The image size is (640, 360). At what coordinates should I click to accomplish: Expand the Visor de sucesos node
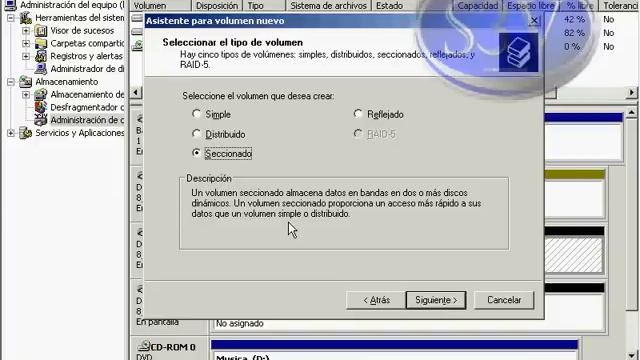click(26, 31)
